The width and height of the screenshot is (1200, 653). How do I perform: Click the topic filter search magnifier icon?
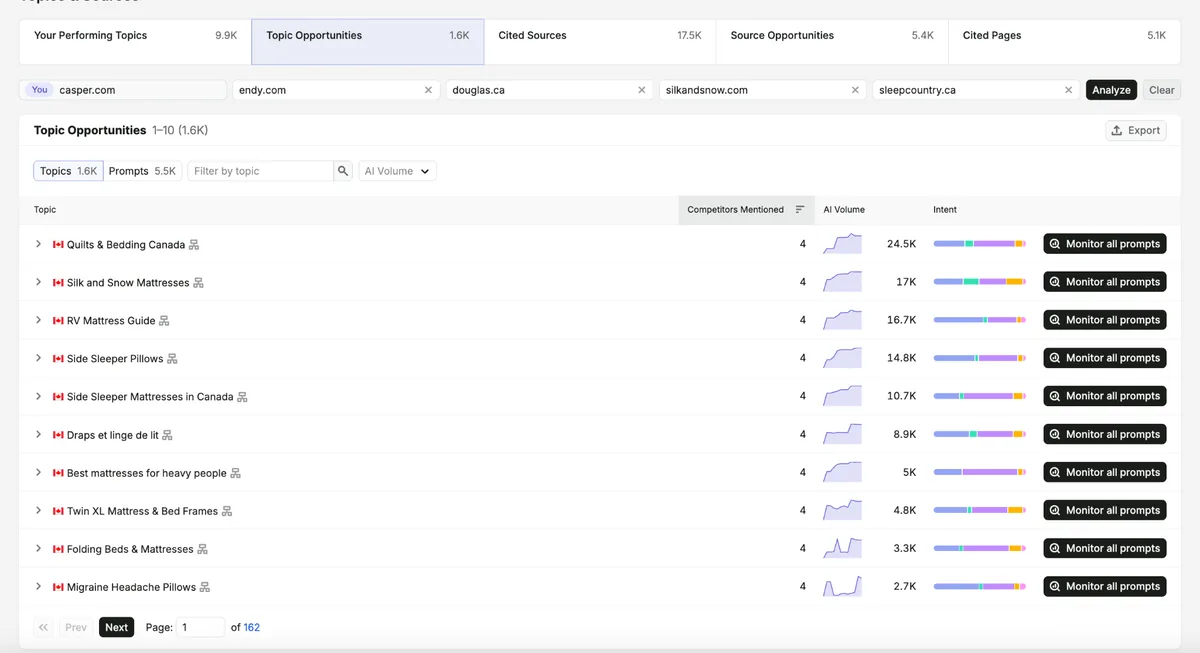click(x=344, y=171)
